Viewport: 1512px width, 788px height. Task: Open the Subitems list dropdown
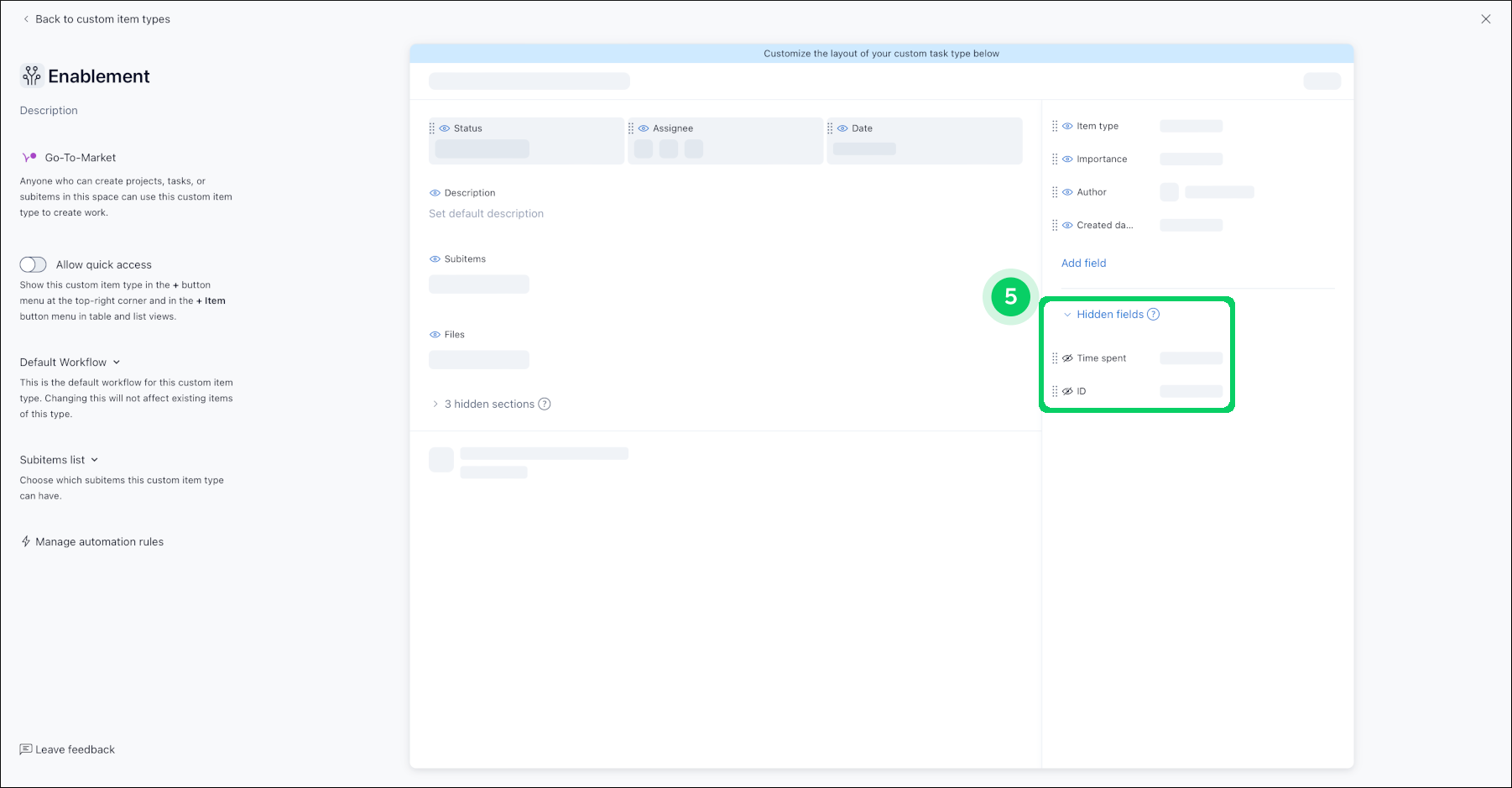pyautogui.click(x=60, y=460)
